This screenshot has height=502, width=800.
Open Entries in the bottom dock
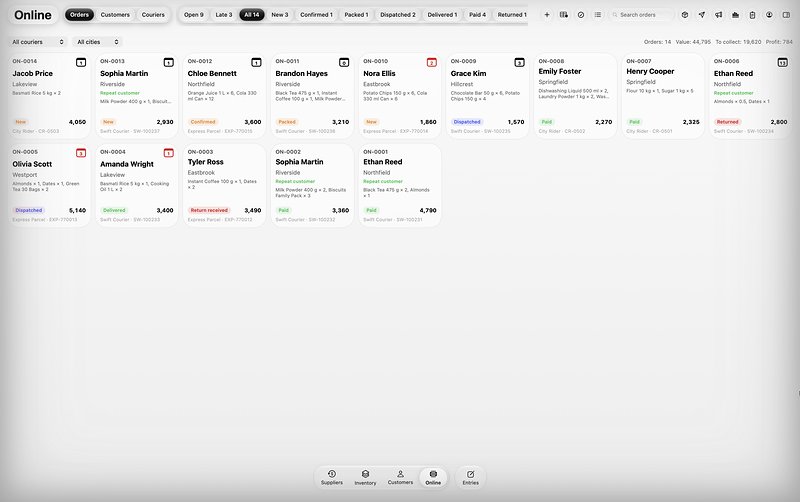470,478
